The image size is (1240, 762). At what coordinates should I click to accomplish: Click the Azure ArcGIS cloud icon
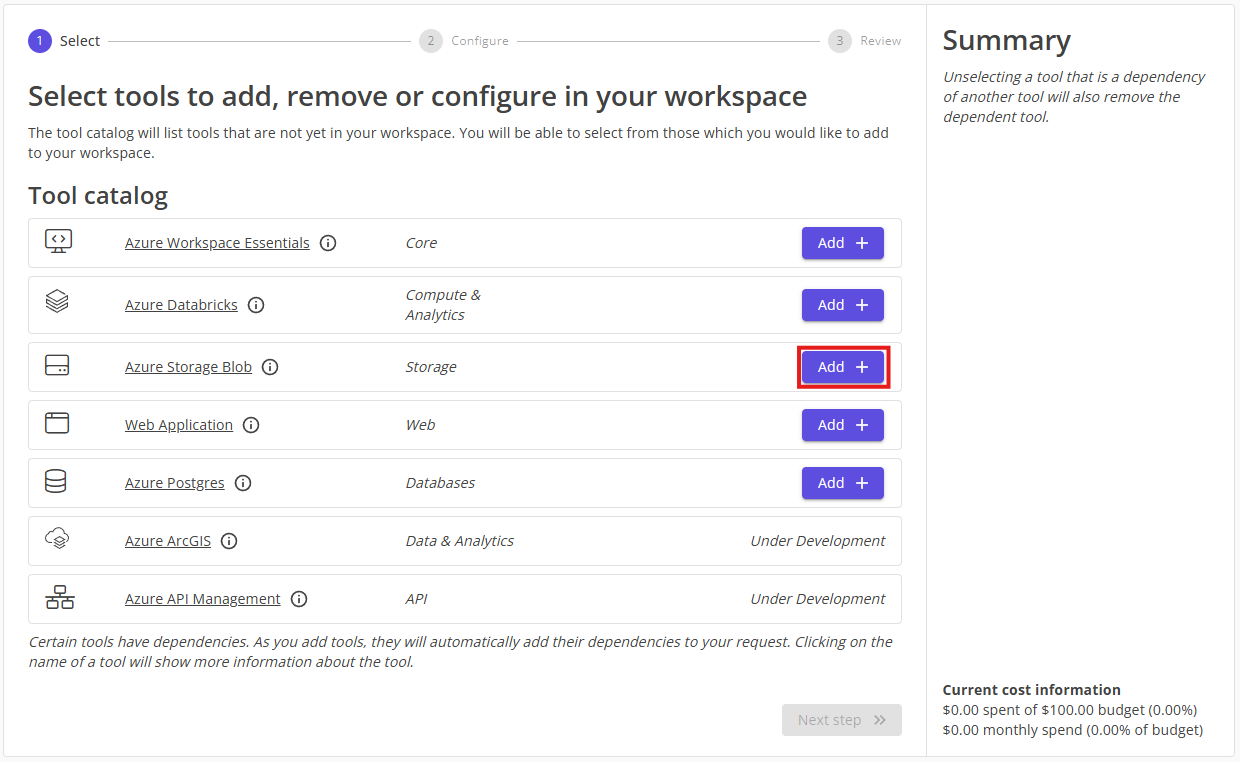58,539
